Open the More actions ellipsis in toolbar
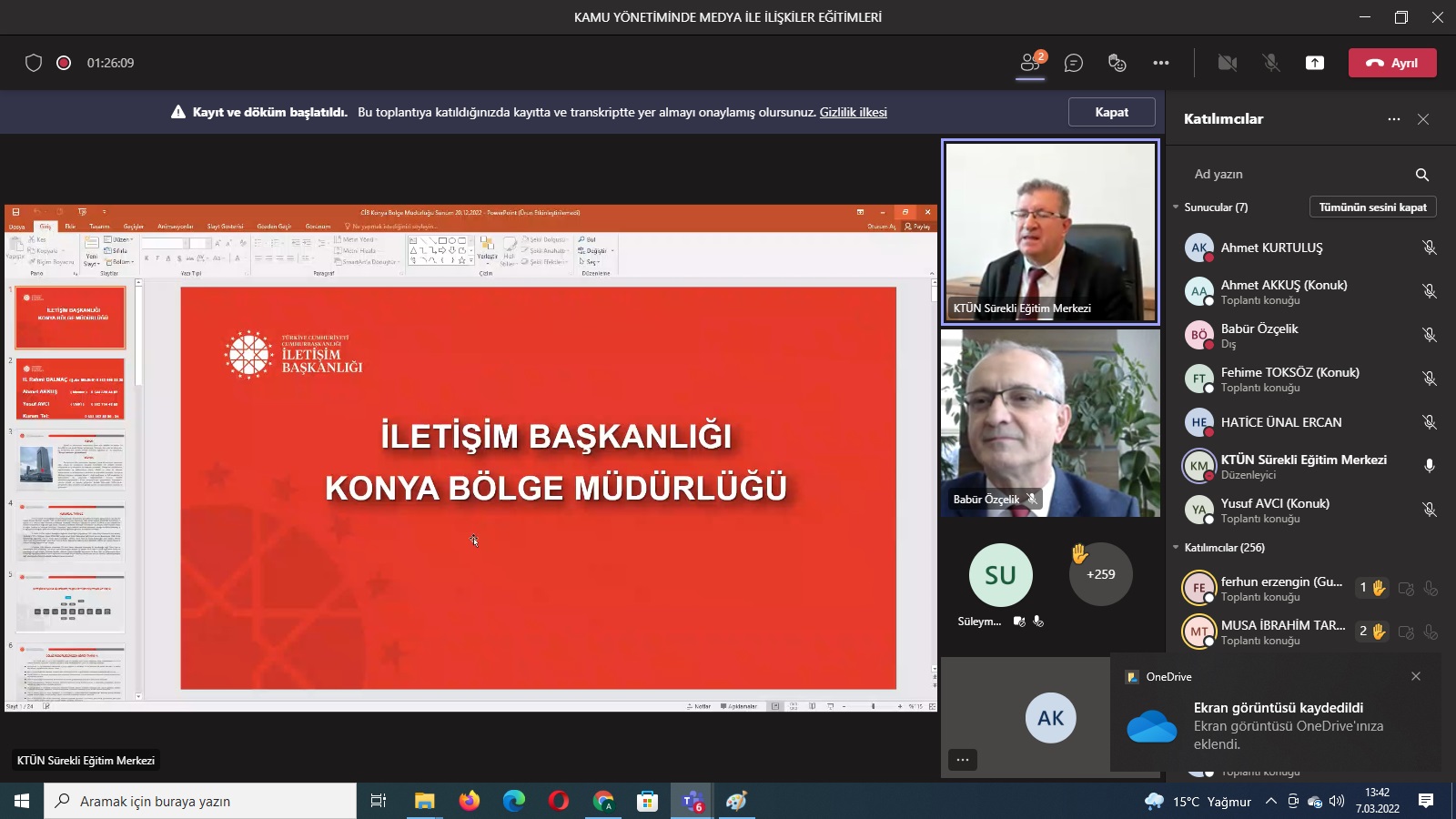This screenshot has height=819, width=1456. (1161, 63)
